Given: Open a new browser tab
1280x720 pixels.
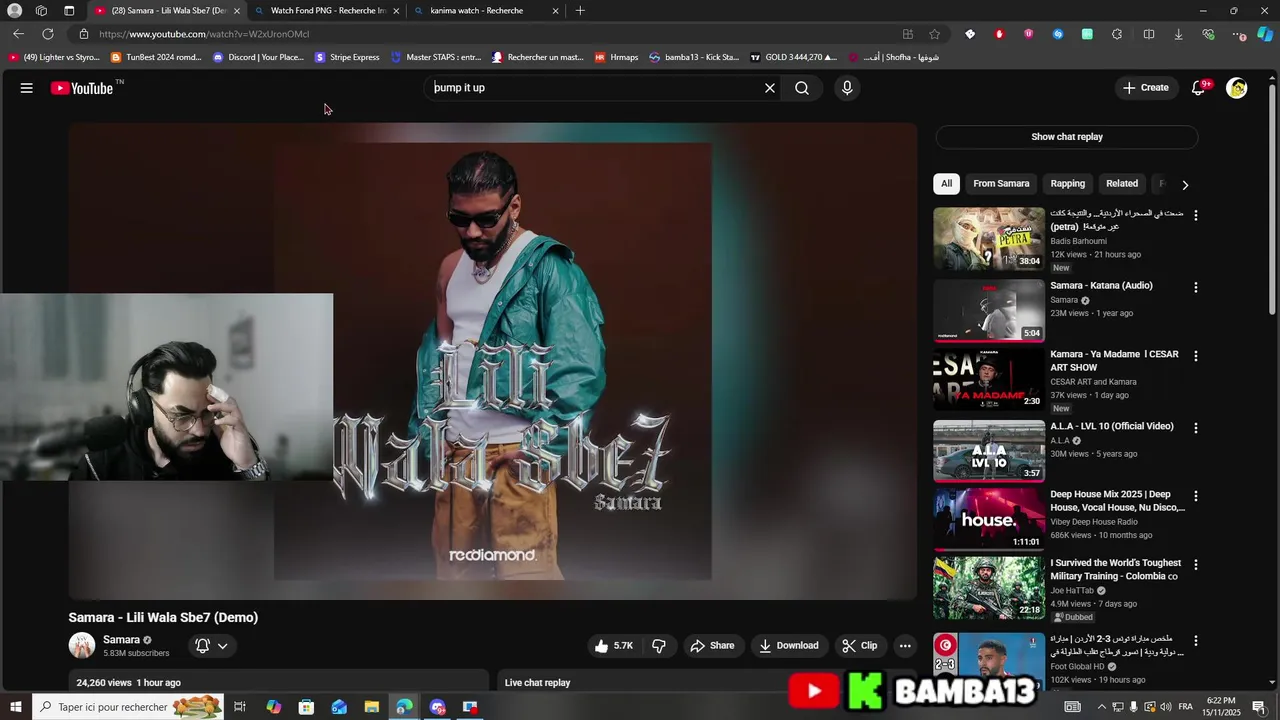Looking at the screenshot, I should coord(580,11).
